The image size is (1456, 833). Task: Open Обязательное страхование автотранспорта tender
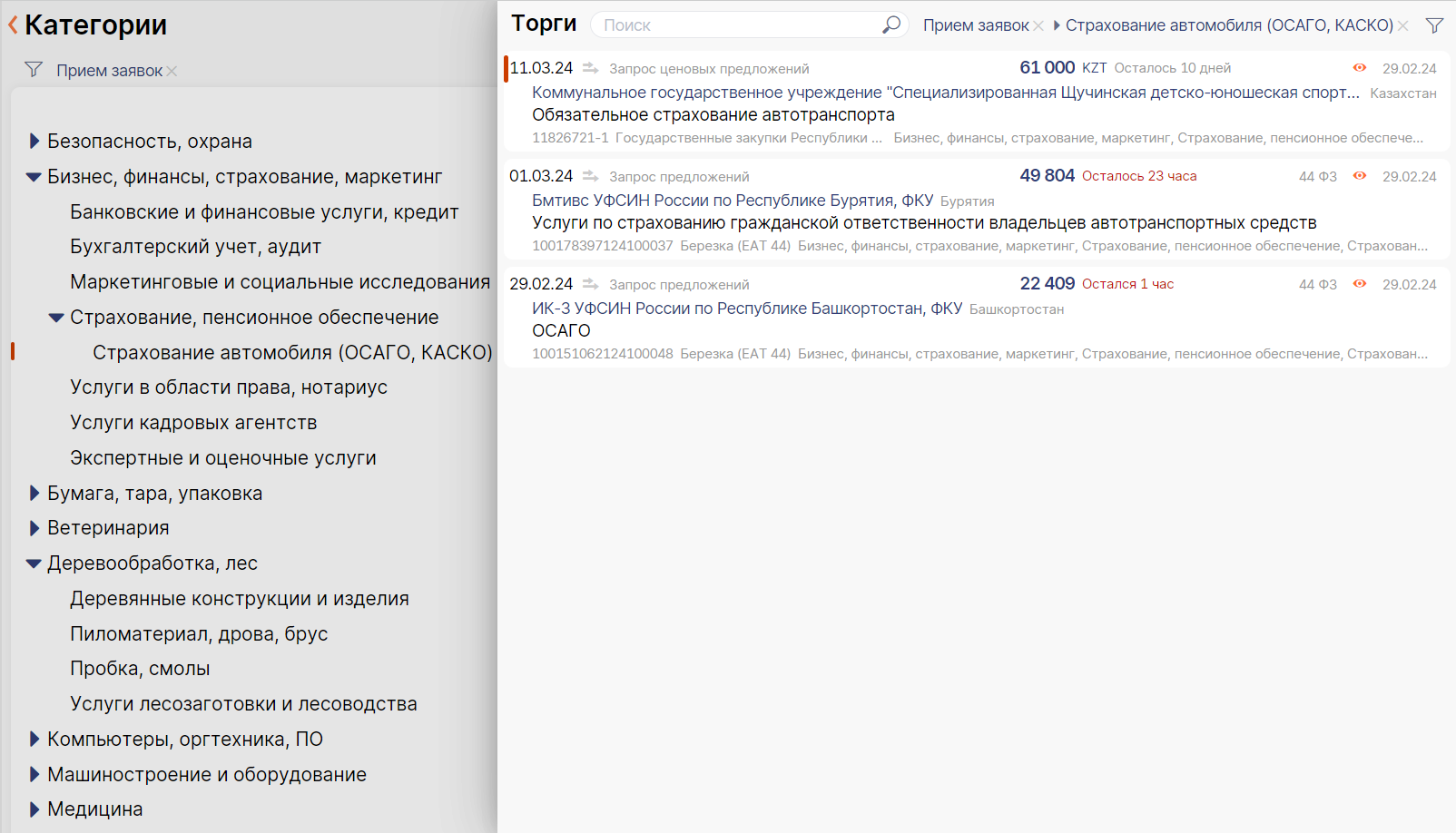713,115
